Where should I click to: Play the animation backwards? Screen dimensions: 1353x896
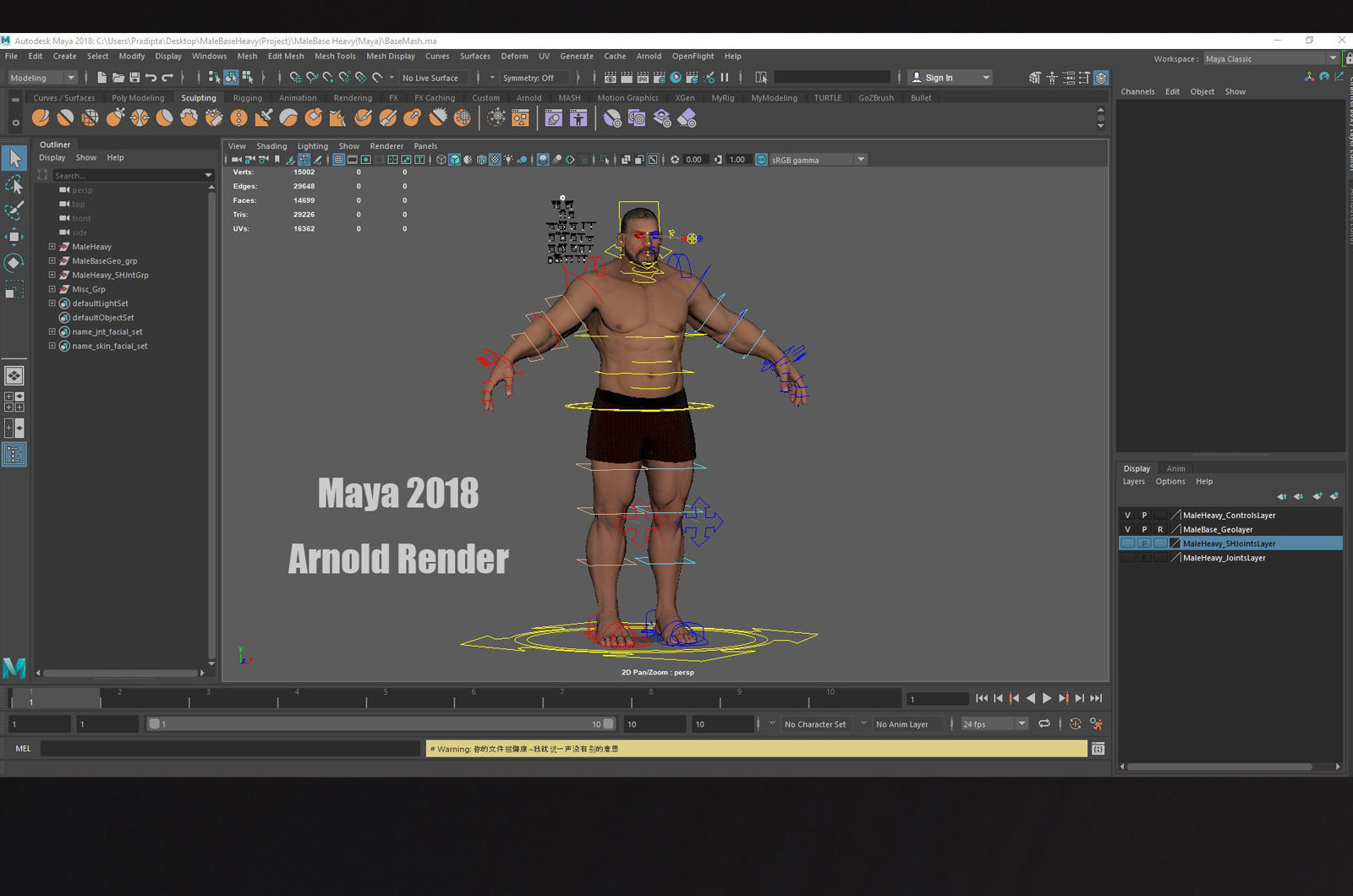1031,698
